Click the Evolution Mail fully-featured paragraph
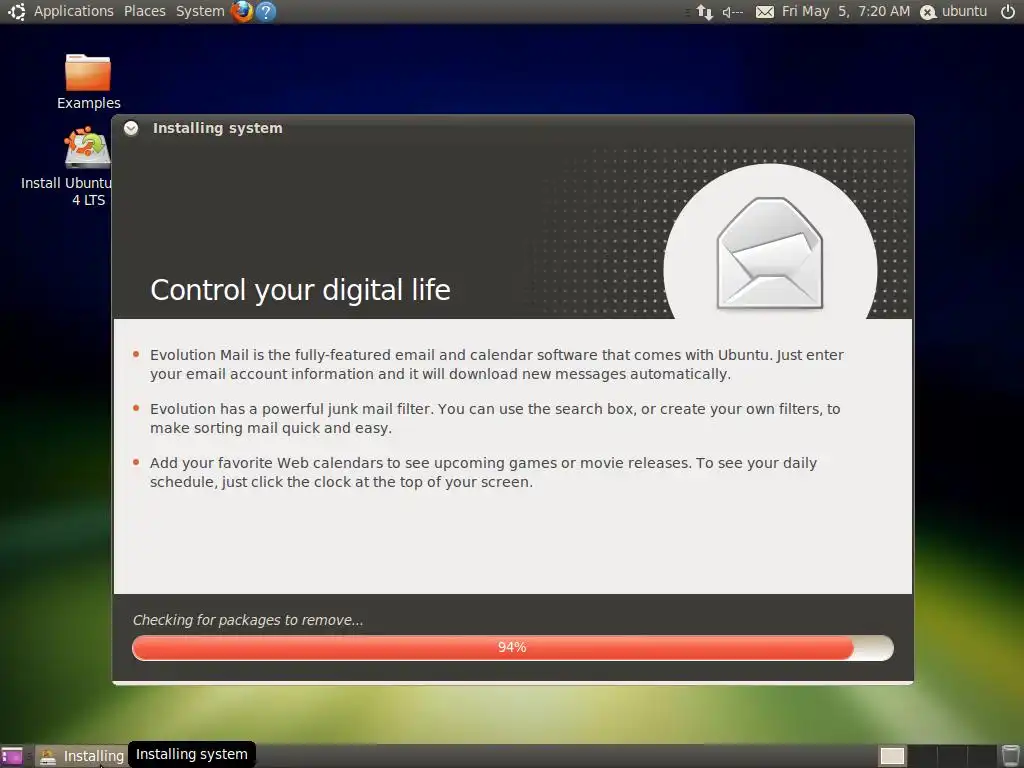 point(496,364)
